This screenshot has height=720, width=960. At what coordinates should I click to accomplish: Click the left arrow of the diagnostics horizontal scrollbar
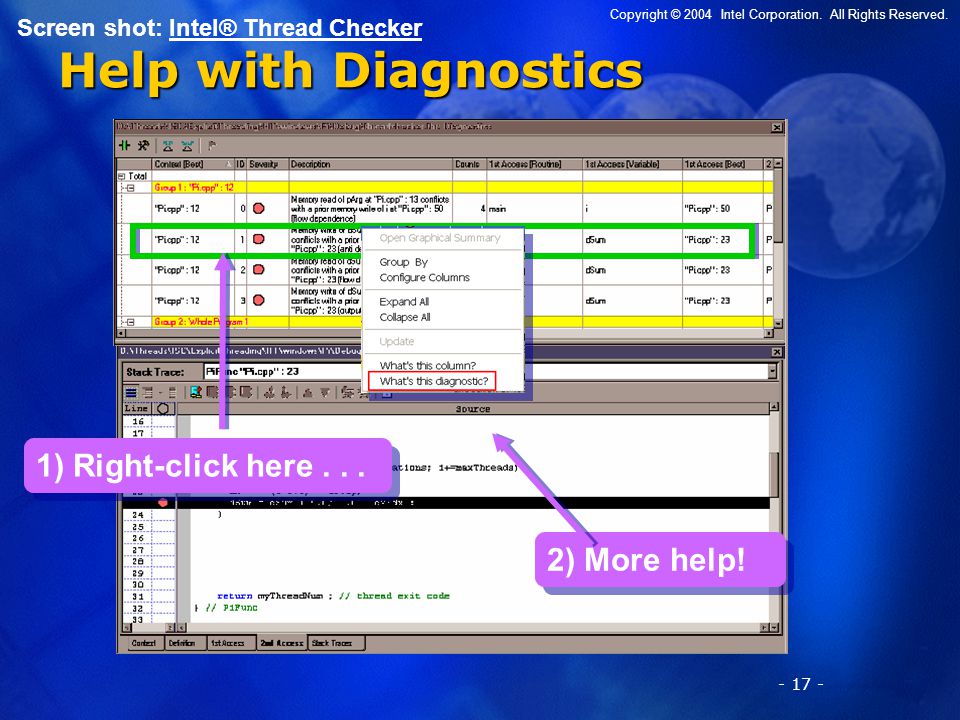pos(121,333)
